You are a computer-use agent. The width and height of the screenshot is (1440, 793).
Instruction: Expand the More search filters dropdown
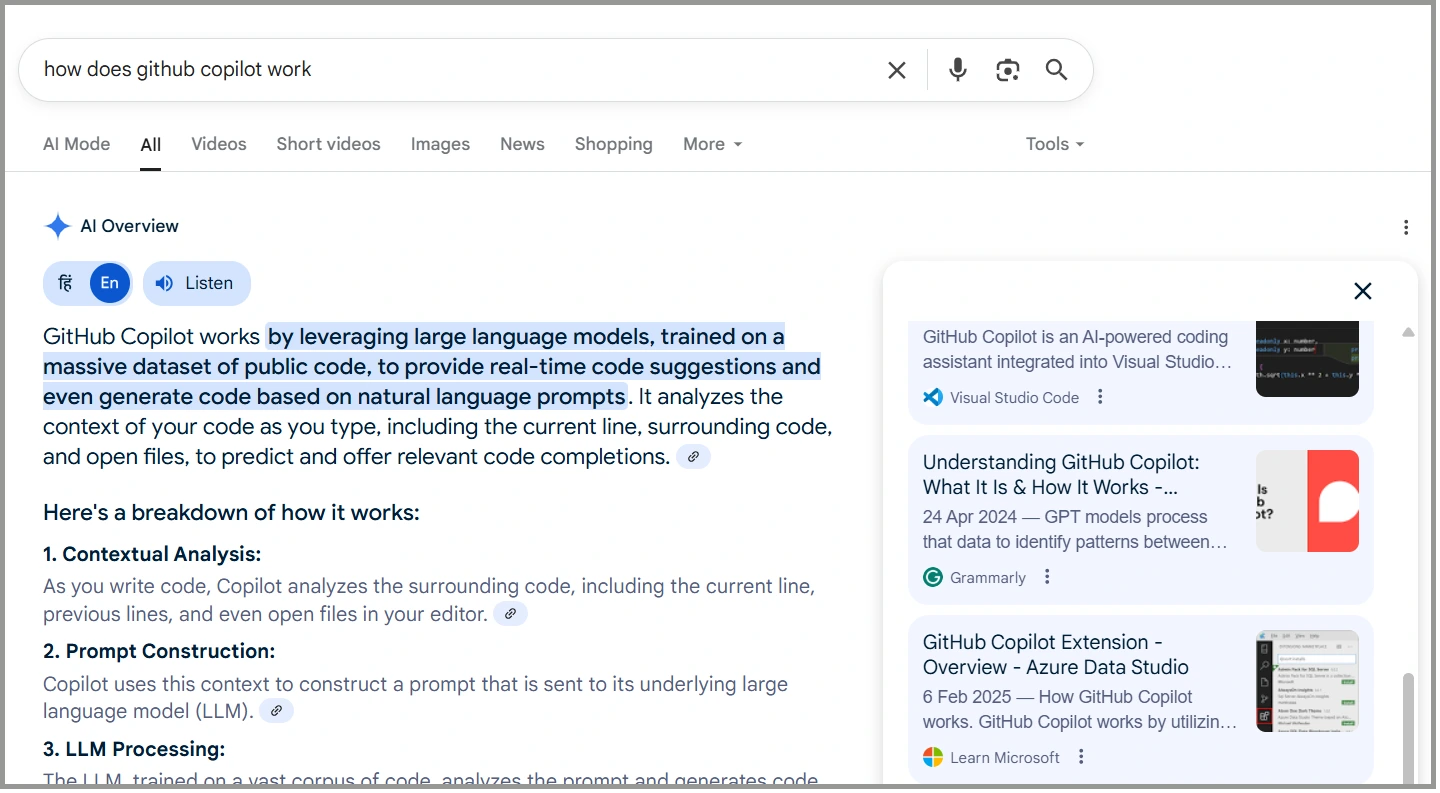tap(713, 144)
